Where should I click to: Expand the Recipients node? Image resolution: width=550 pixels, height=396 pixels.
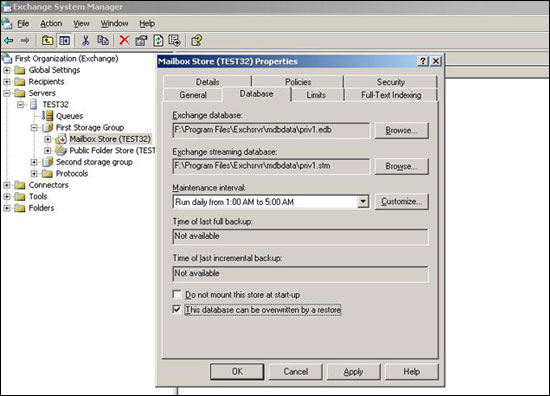tap(7, 82)
